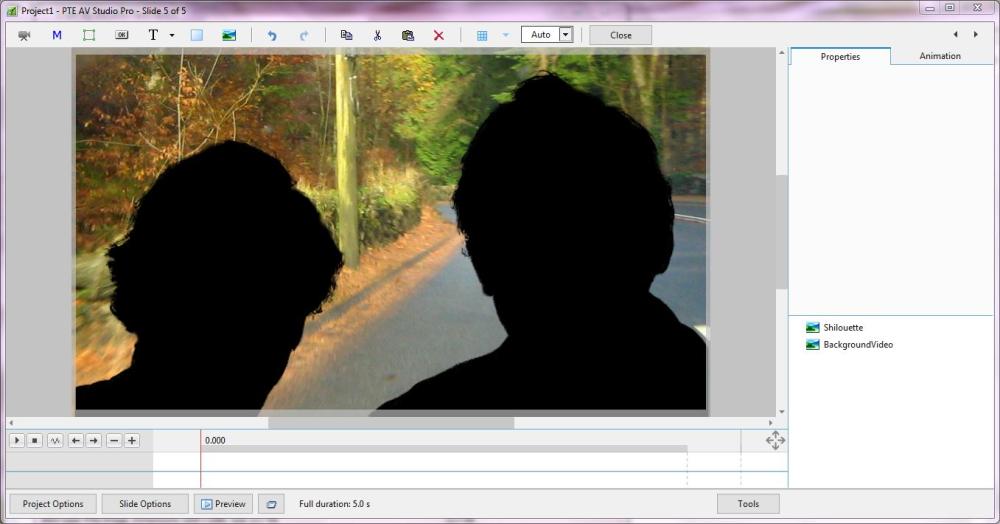The image size is (1000, 524).
Task: Add a text object with the T icon
Action: click(x=153, y=35)
